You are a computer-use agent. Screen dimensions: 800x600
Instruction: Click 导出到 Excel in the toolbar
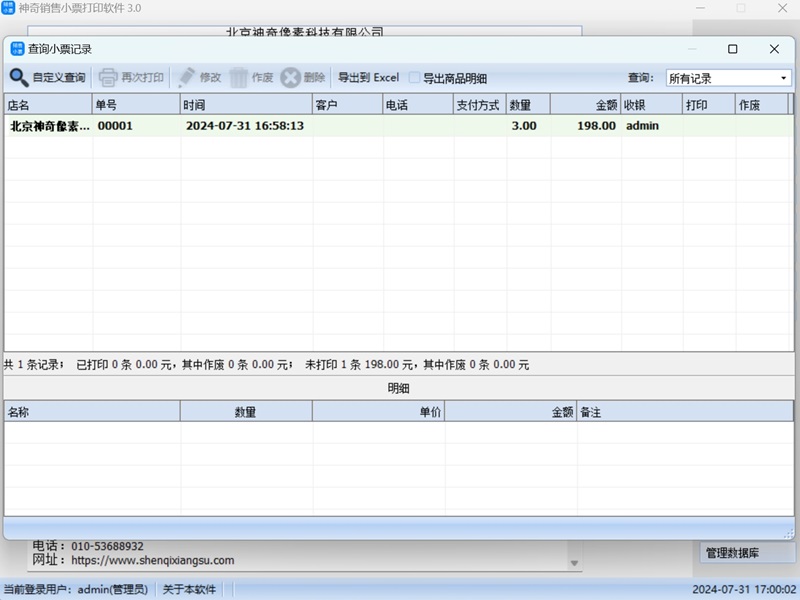point(368,78)
